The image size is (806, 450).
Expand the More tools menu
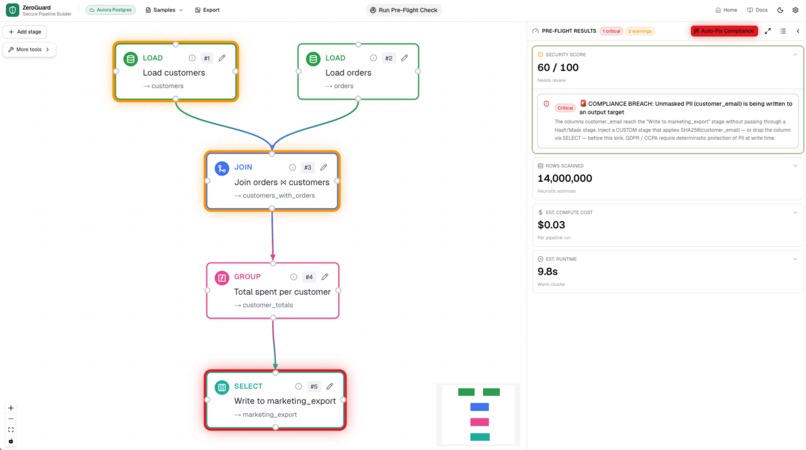tap(29, 49)
